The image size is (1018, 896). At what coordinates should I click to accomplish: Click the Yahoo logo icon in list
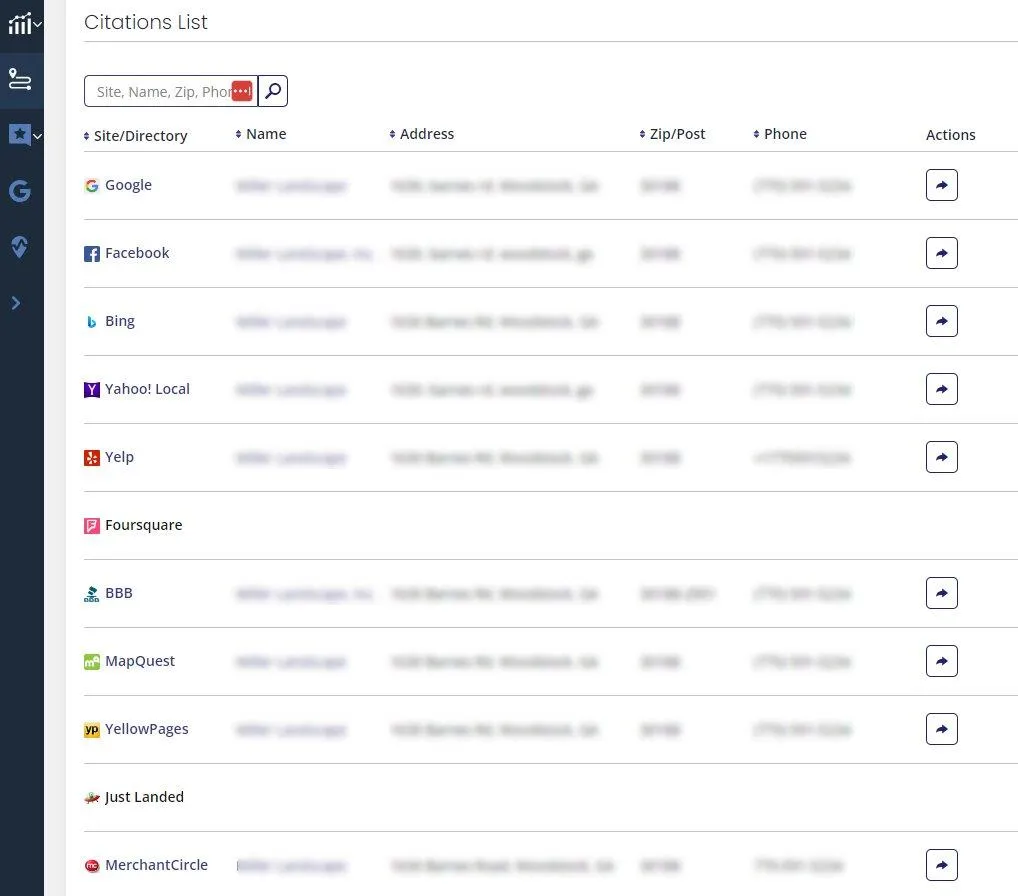[92, 390]
